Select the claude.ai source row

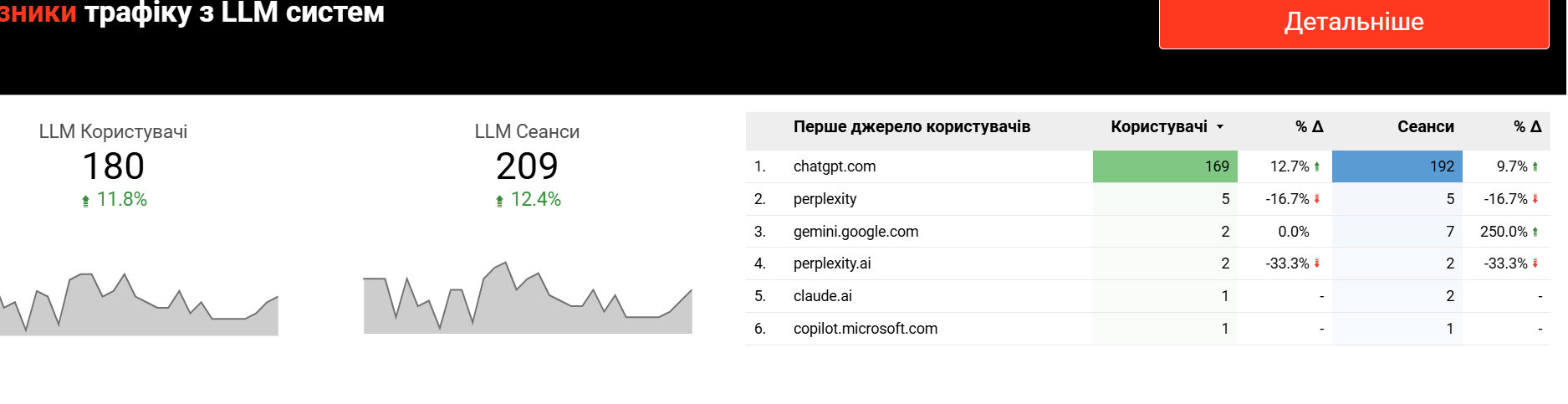click(823, 296)
